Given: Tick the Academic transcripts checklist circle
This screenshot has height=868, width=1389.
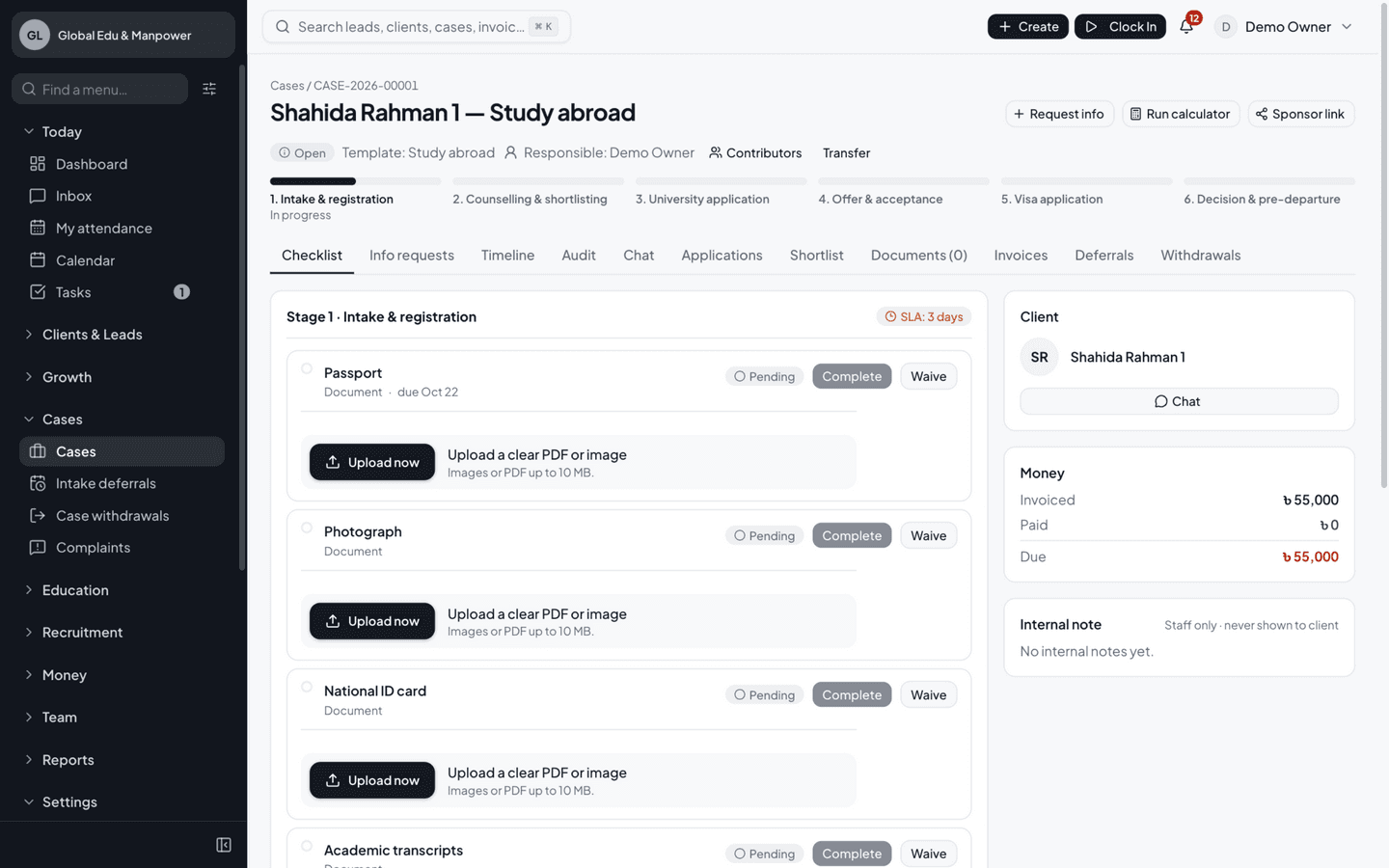Looking at the screenshot, I should [x=307, y=846].
